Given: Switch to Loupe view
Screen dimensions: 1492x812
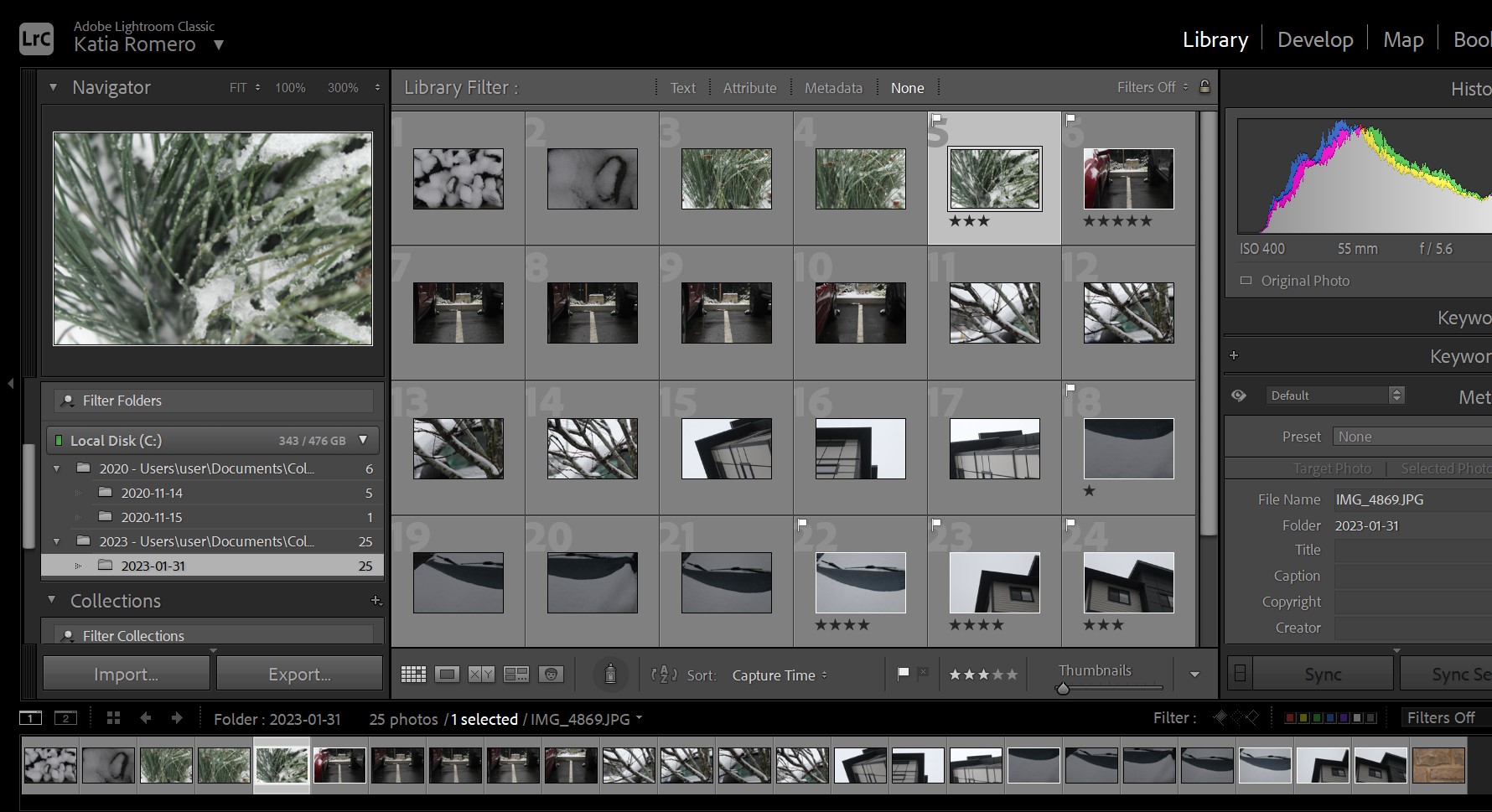Looking at the screenshot, I should coord(448,675).
